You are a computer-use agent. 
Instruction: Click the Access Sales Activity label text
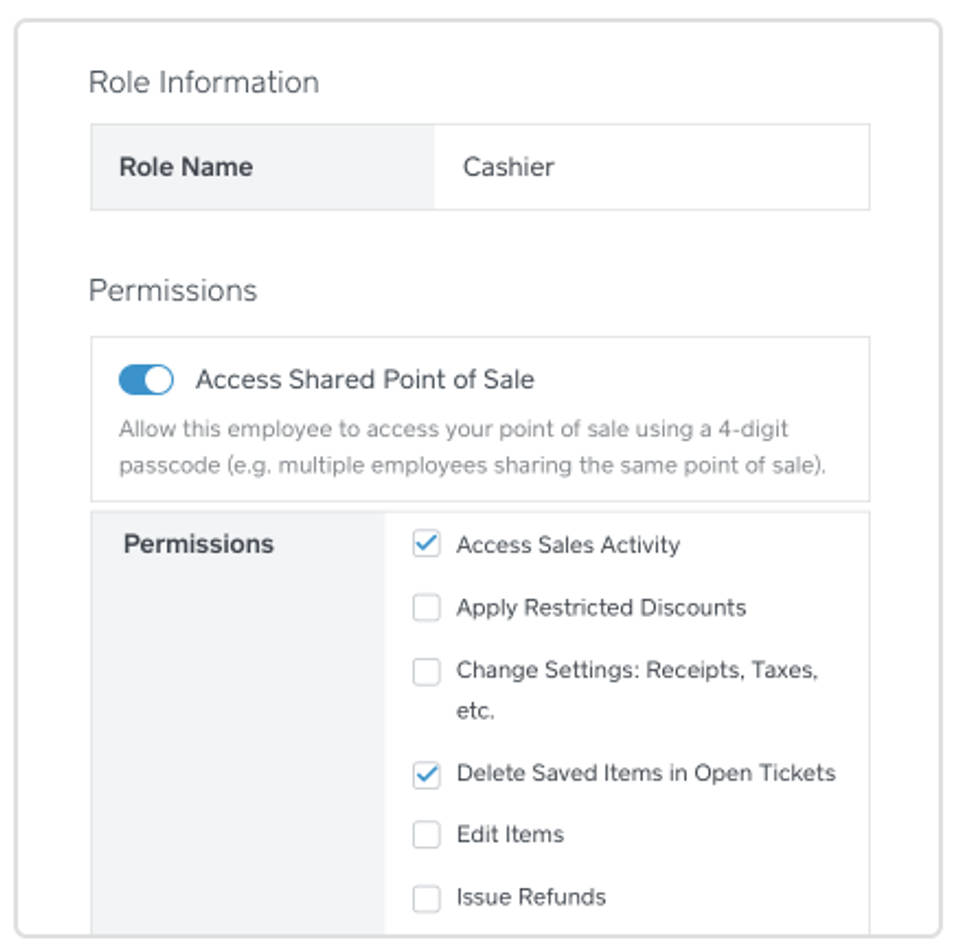[568, 545]
